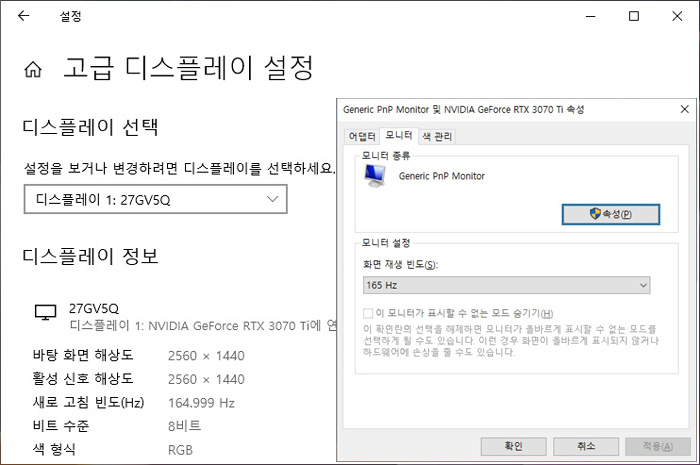Switch to the 어댑터 tab
The height and width of the screenshot is (465, 700).
click(361, 136)
